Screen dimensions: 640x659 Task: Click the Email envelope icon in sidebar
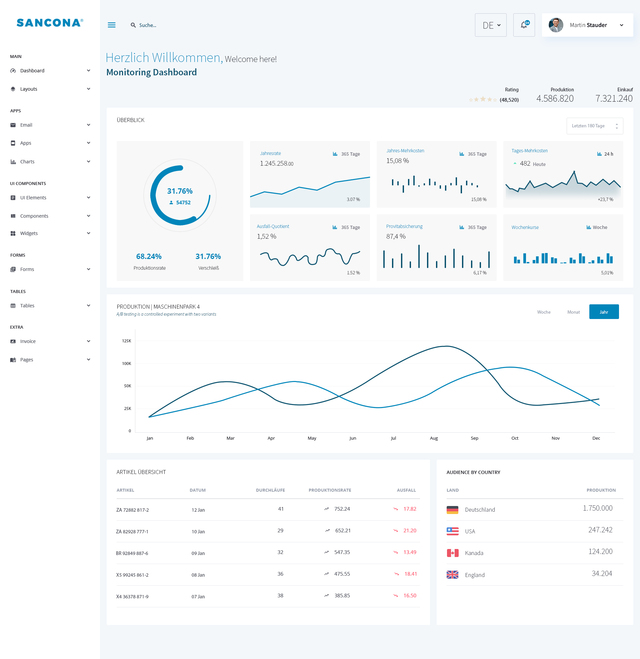click(13, 125)
